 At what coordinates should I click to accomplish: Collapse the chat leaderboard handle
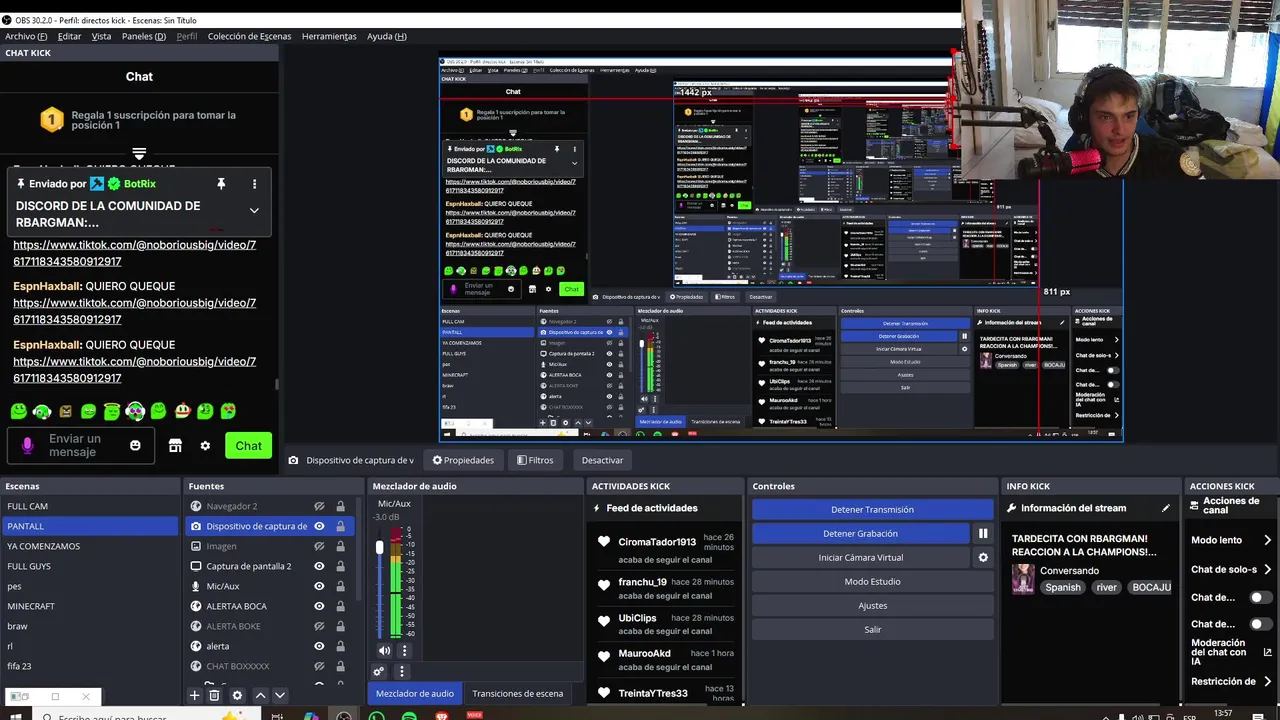tap(139, 154)
